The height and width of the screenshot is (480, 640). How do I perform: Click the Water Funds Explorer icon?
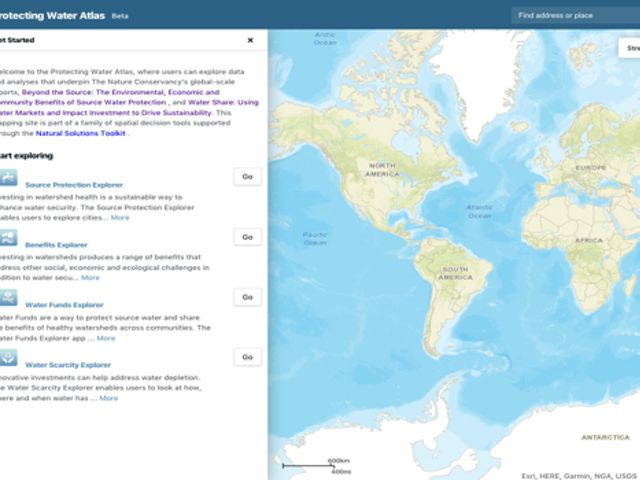coord(8,297)
